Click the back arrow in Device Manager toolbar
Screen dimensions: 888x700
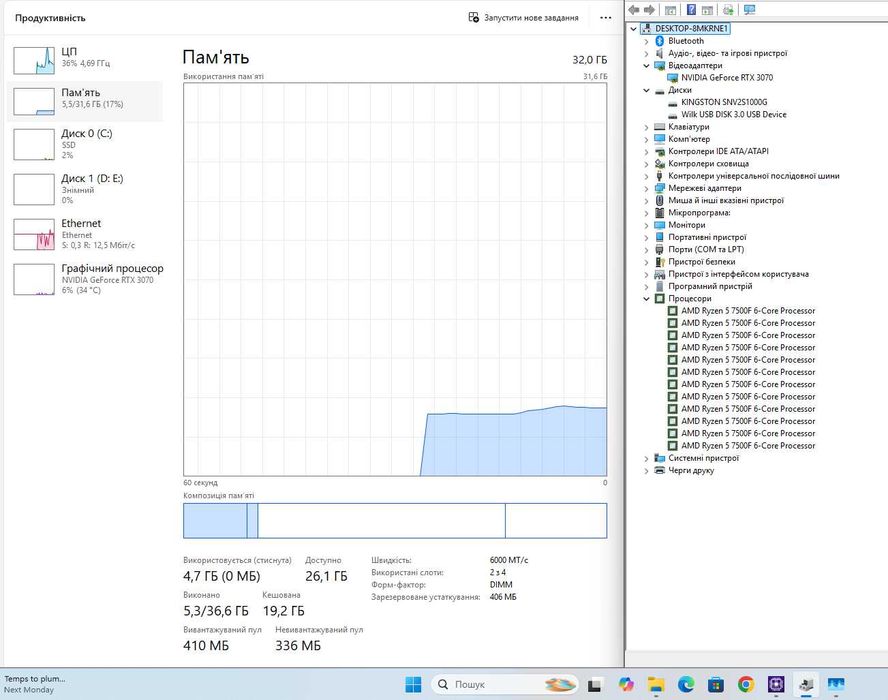634,10
